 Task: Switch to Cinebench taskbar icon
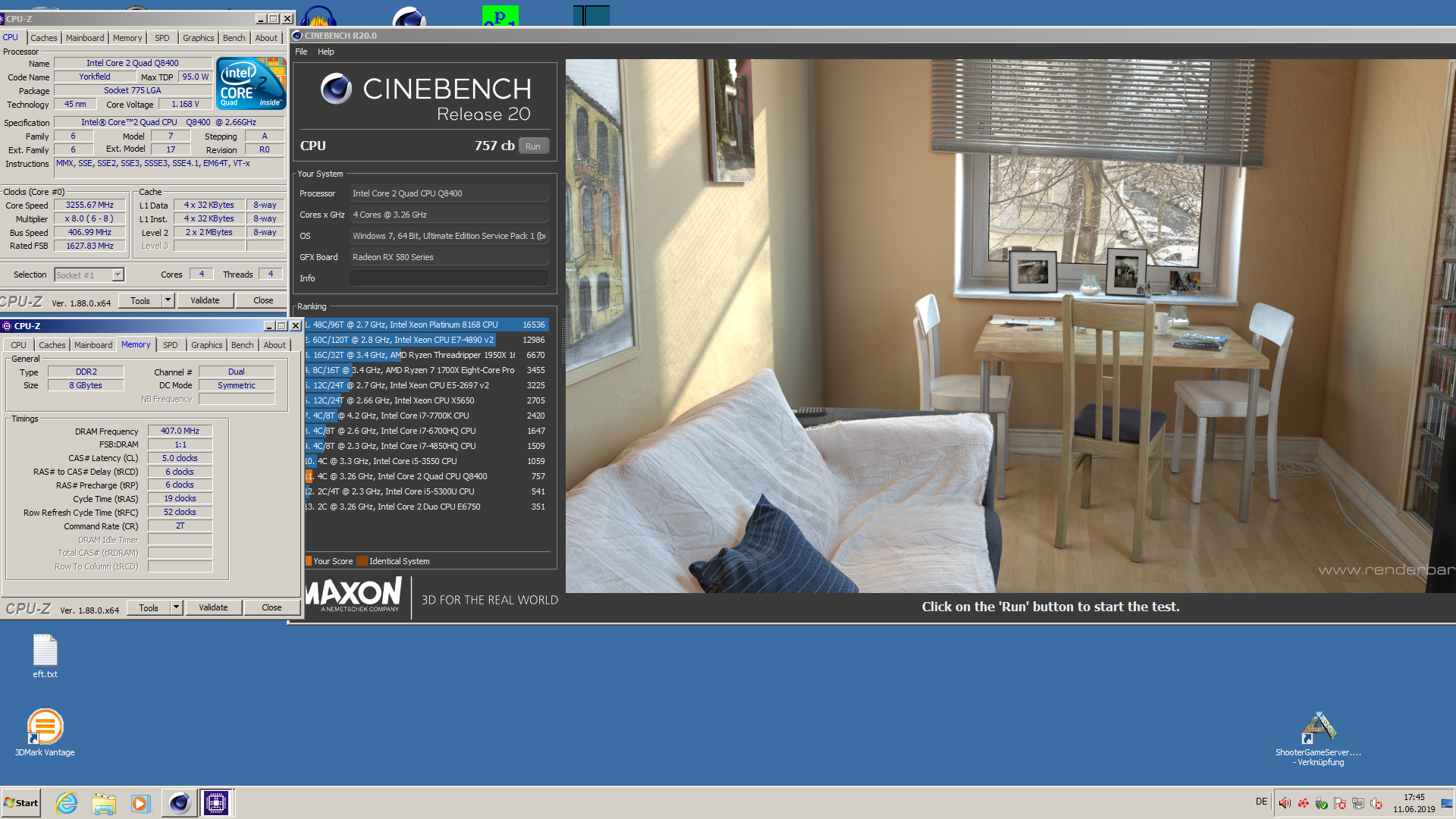pos(179,803)
